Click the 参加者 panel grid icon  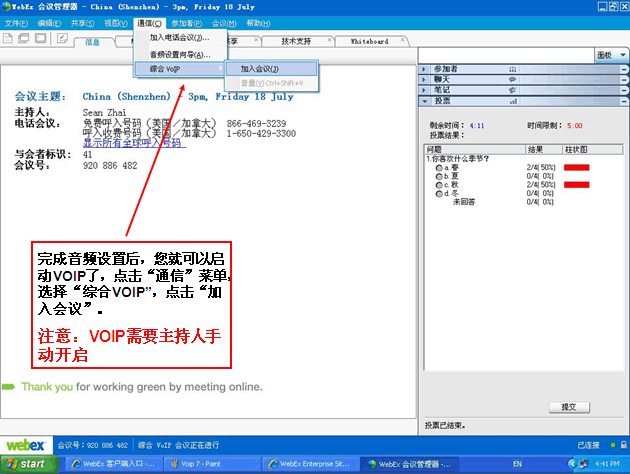pos(512,69)
